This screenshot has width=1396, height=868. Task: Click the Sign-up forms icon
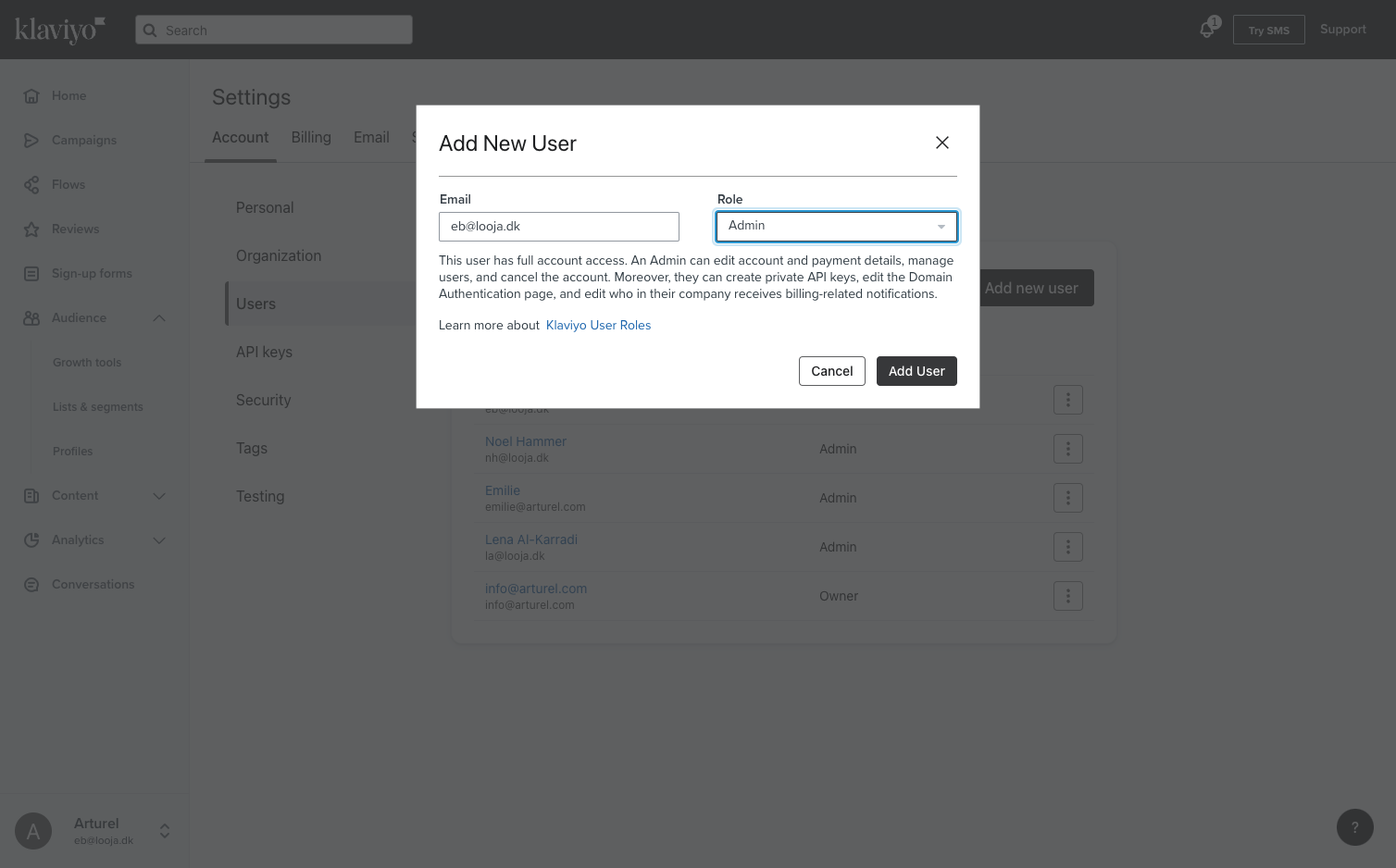(x=31, y=273)
